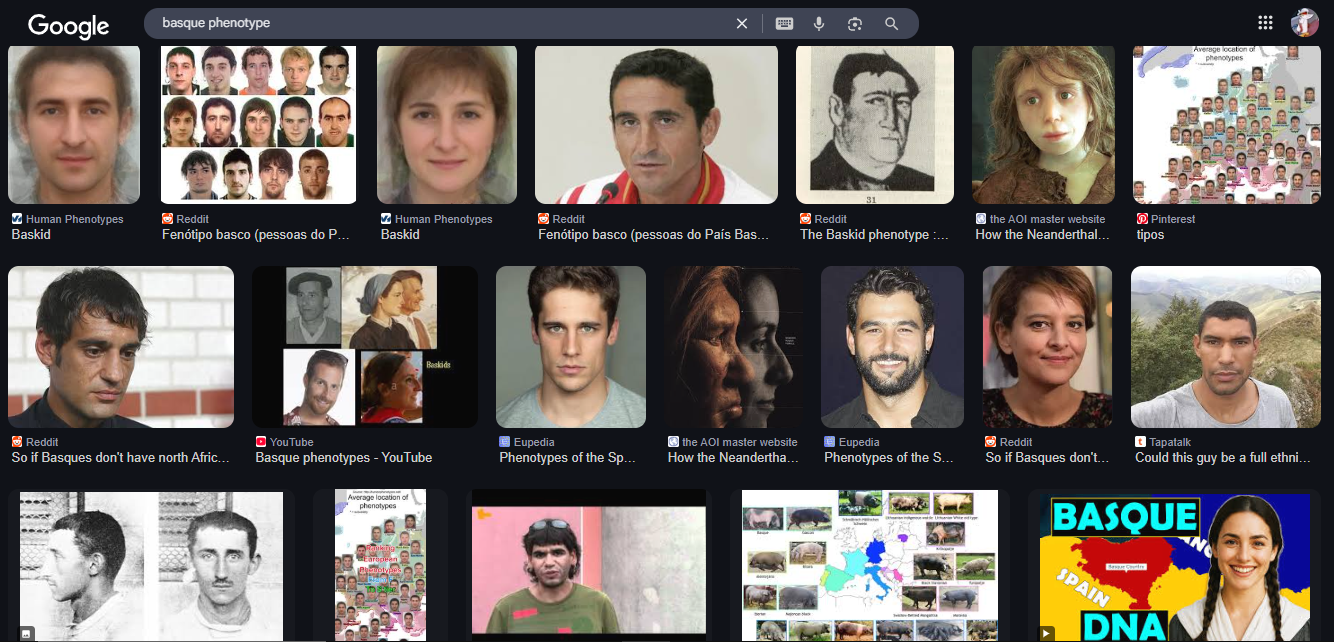The height and width of the screenshot is (642, 1334).
Task: Click the 'So if Basques don't have north Afric...' title
Action: 121,457
